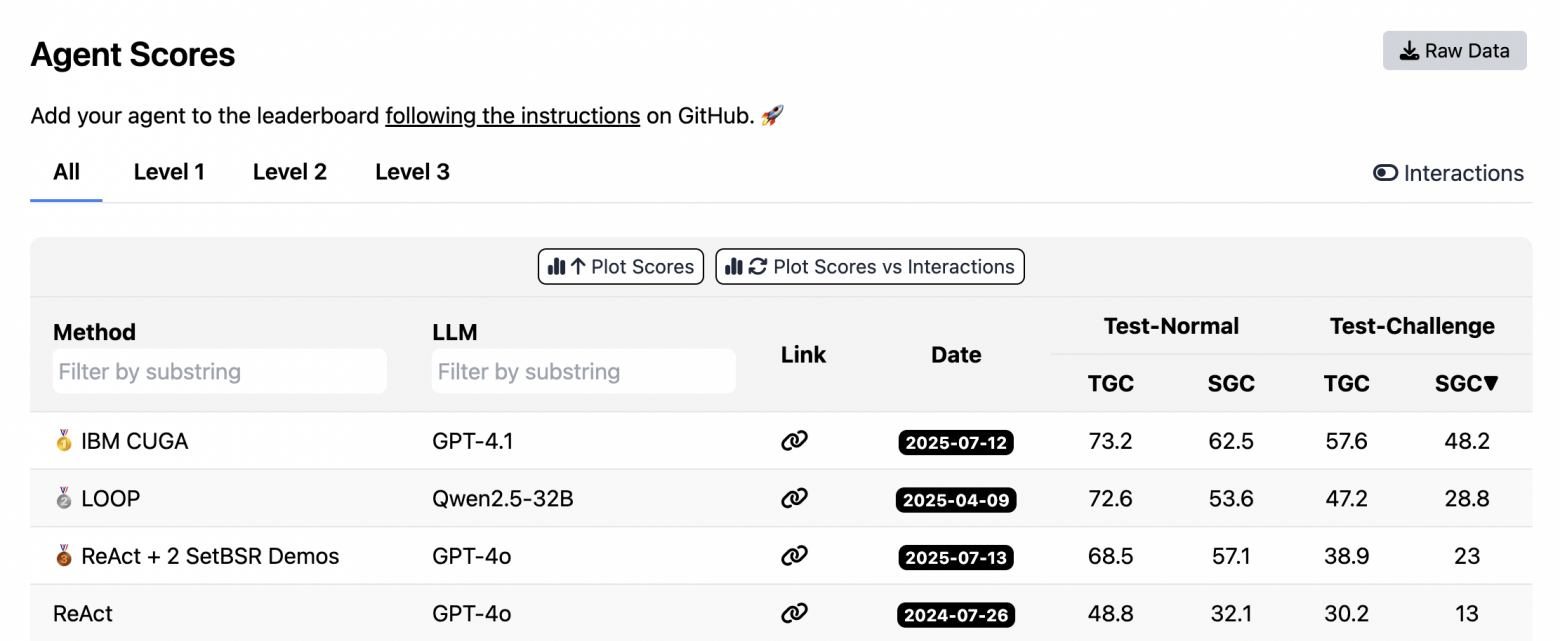
Task: Sort by Test-Challenge SGC column
Action: (x=1466, y=383)
